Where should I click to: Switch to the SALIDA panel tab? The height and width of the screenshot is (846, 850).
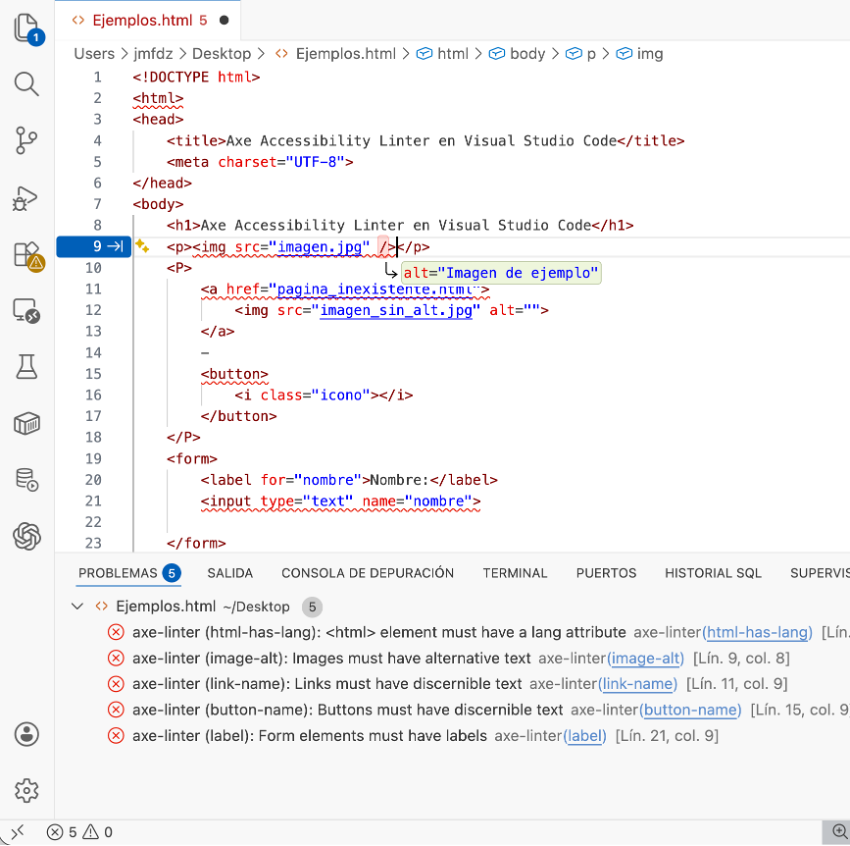click(230, 573)
